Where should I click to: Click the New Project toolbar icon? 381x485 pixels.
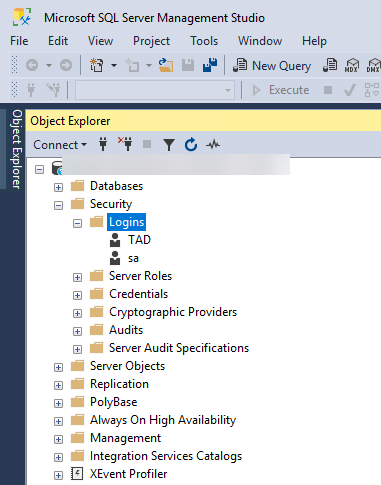[x=97, y=65]
